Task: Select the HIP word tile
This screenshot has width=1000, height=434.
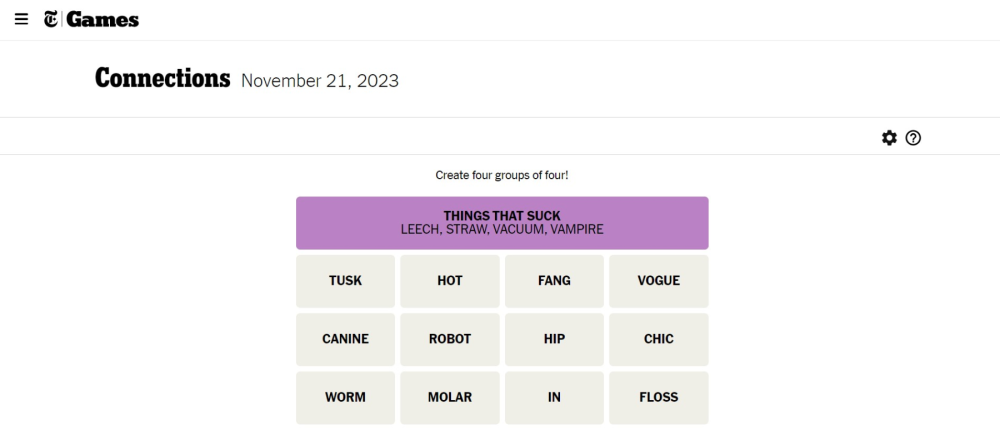Action: (x=554, y=339)
